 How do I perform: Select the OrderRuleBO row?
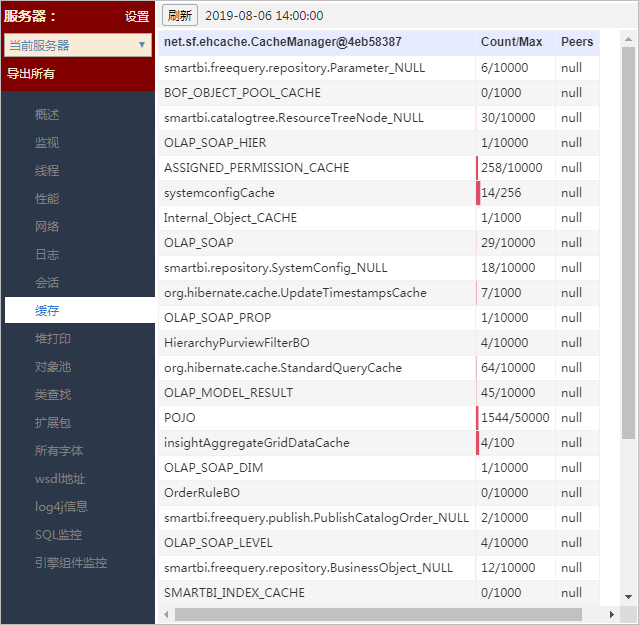[379, 493]
